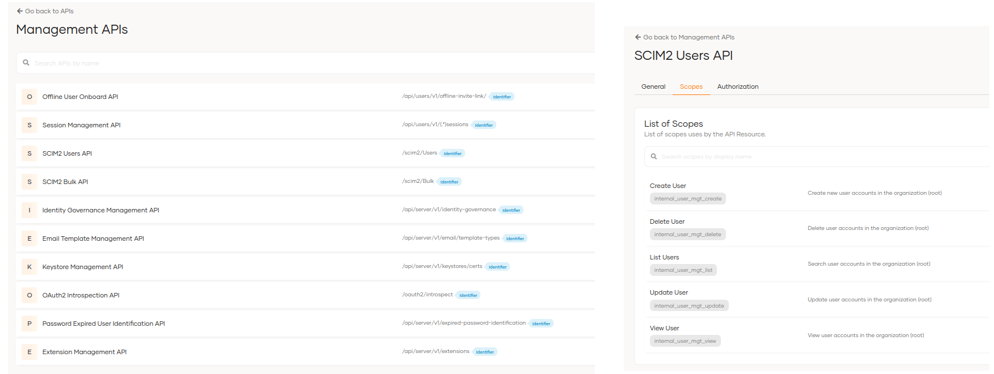The width and height of the screenshot is (994, 374).
Task: Click the internal_user_mgt_view scope tag
Action: coord(685,341)
